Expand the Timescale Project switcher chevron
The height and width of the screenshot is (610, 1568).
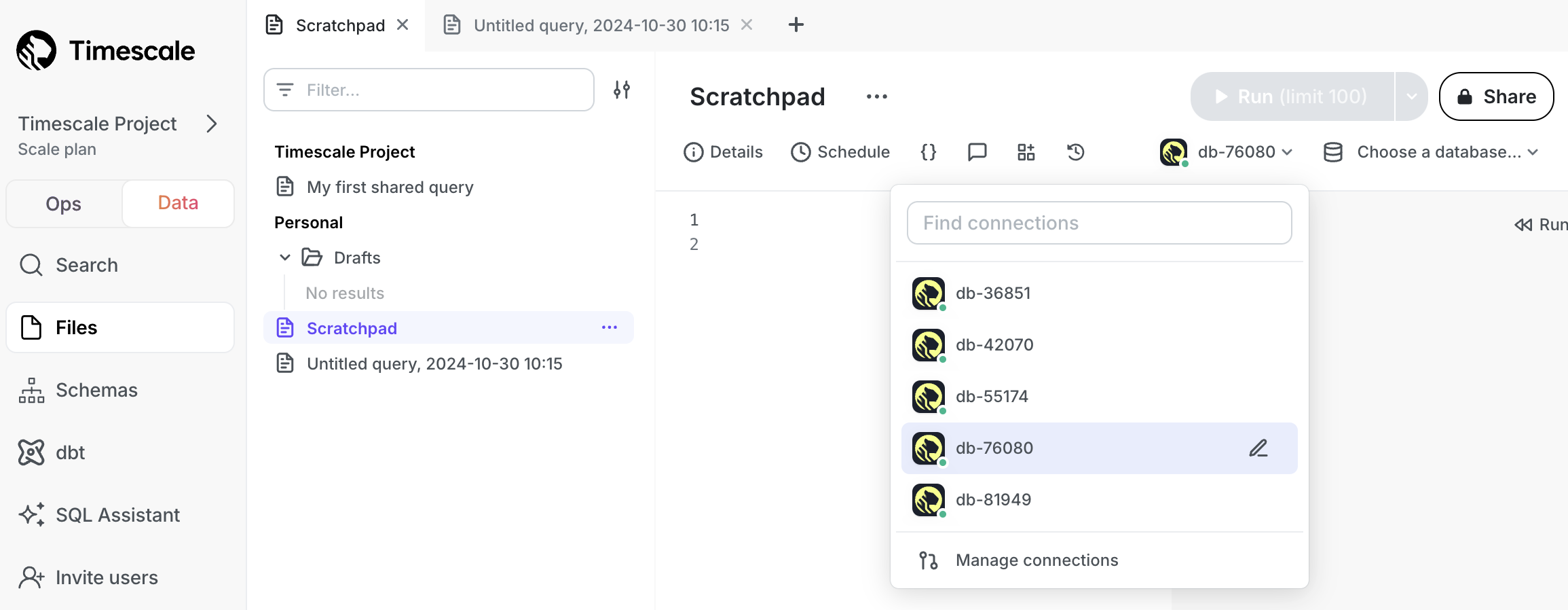click(x=212, y=124)
